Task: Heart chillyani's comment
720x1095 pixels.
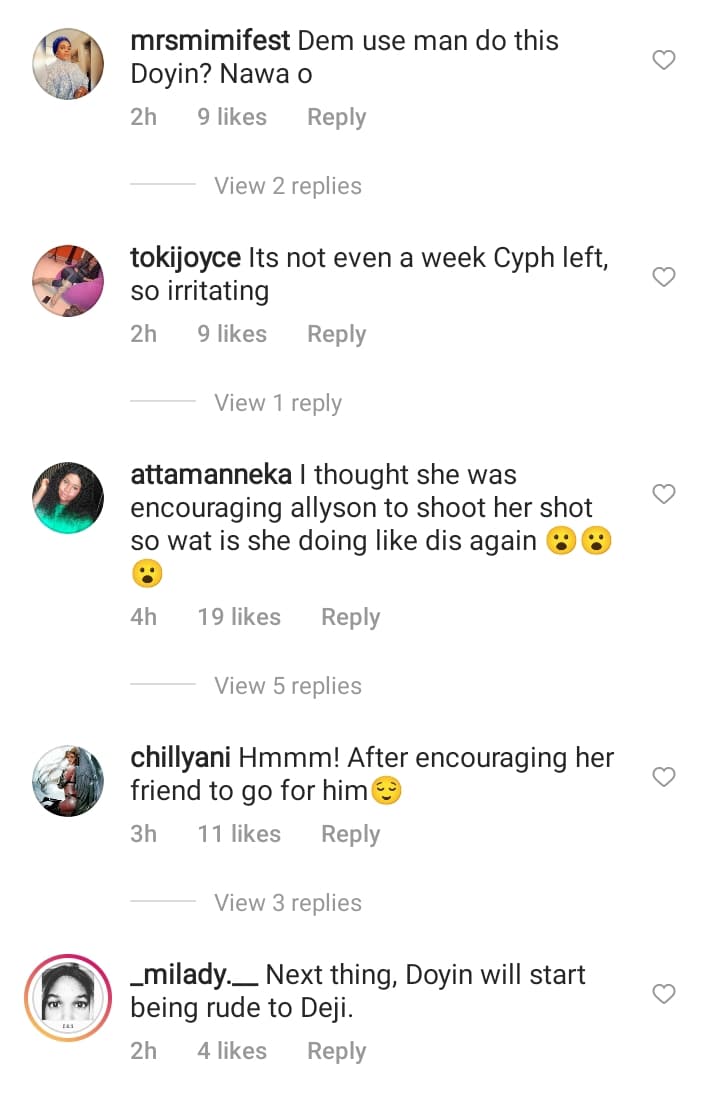Action: [664, 777]
